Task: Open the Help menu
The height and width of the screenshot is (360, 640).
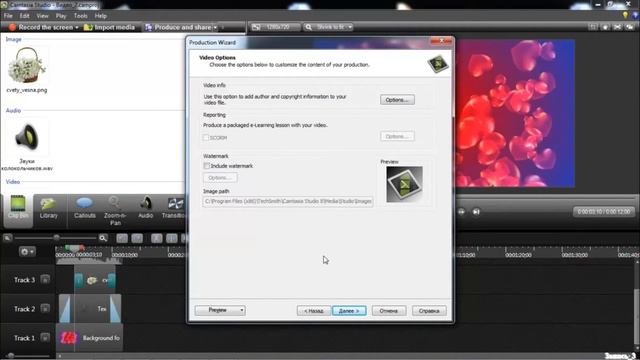Action: (x=101, y=16)
